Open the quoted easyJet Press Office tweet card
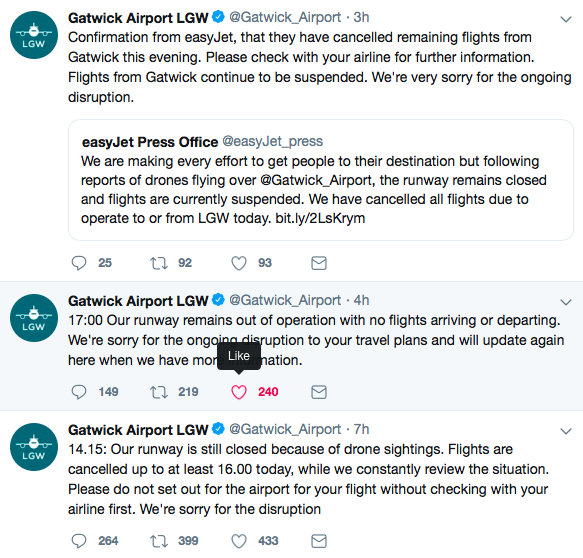 [x=321, y=180]
